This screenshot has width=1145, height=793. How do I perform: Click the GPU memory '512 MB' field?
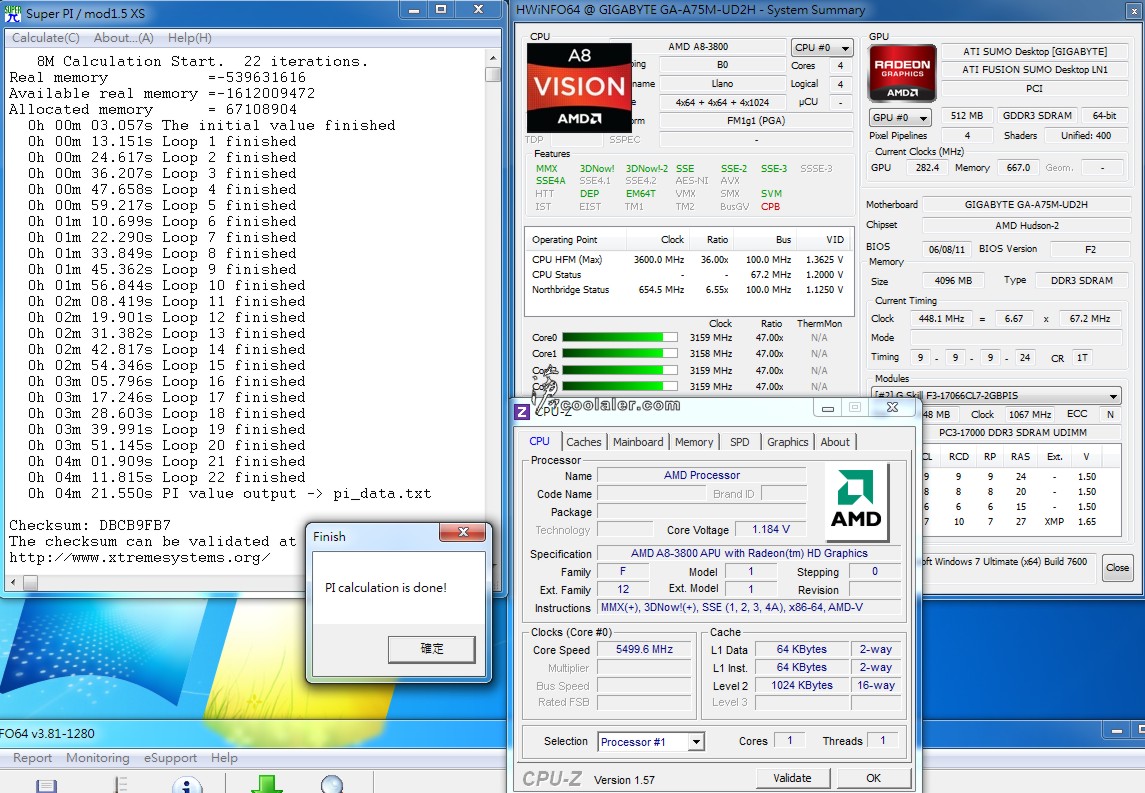(967, 116)
